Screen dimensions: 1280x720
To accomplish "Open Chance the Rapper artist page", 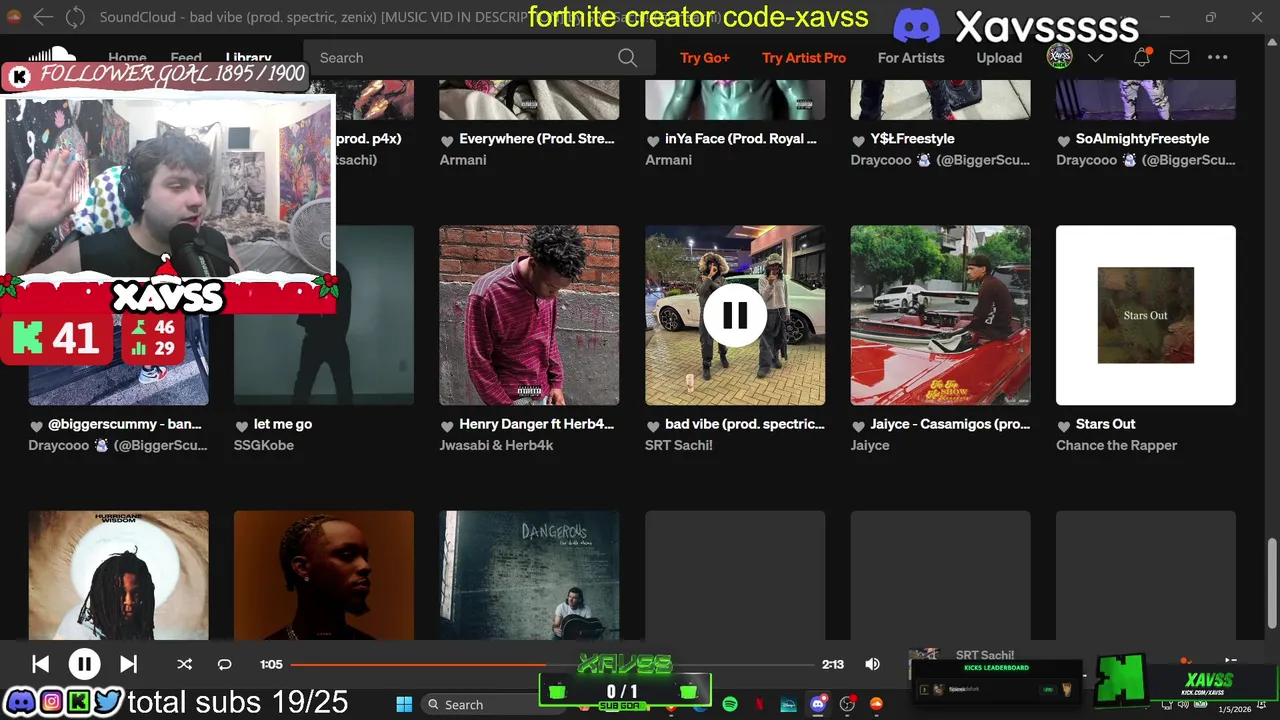I will tap(1116, 445).
